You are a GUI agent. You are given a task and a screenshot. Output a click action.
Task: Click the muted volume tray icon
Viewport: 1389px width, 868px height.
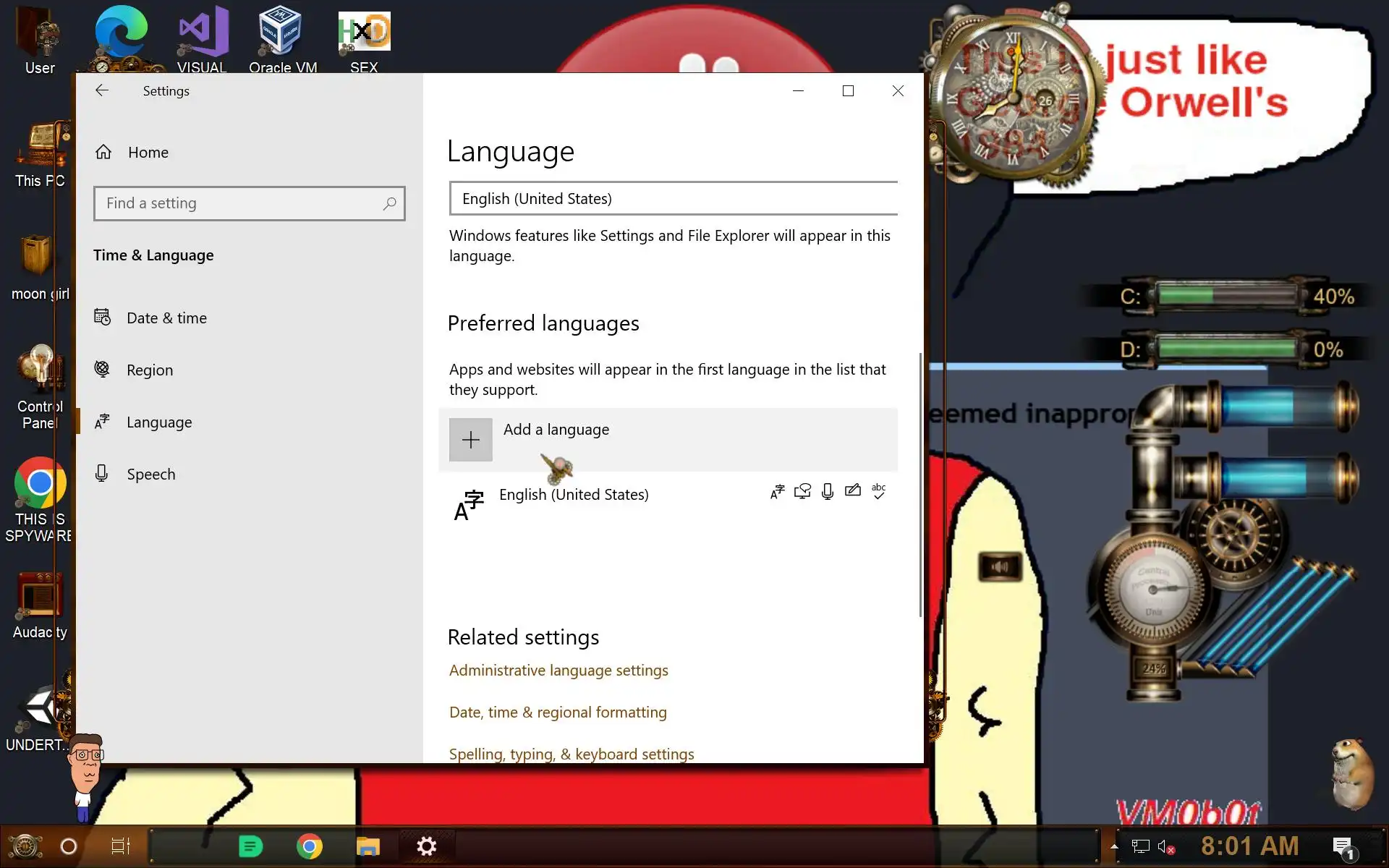click(1165, 846)
